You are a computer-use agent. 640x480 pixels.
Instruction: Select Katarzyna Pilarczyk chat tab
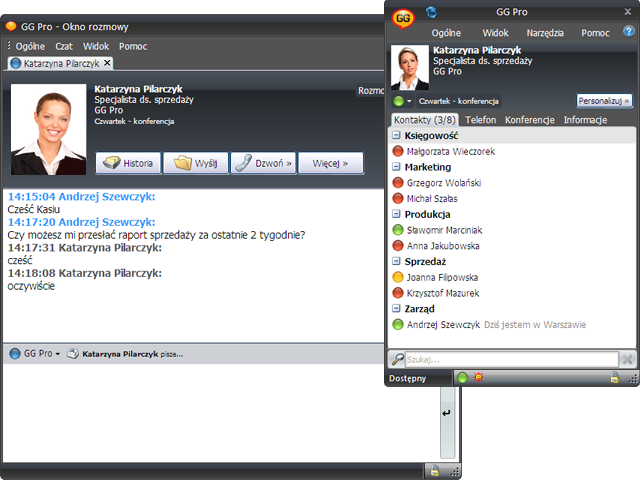coord(61,63)
